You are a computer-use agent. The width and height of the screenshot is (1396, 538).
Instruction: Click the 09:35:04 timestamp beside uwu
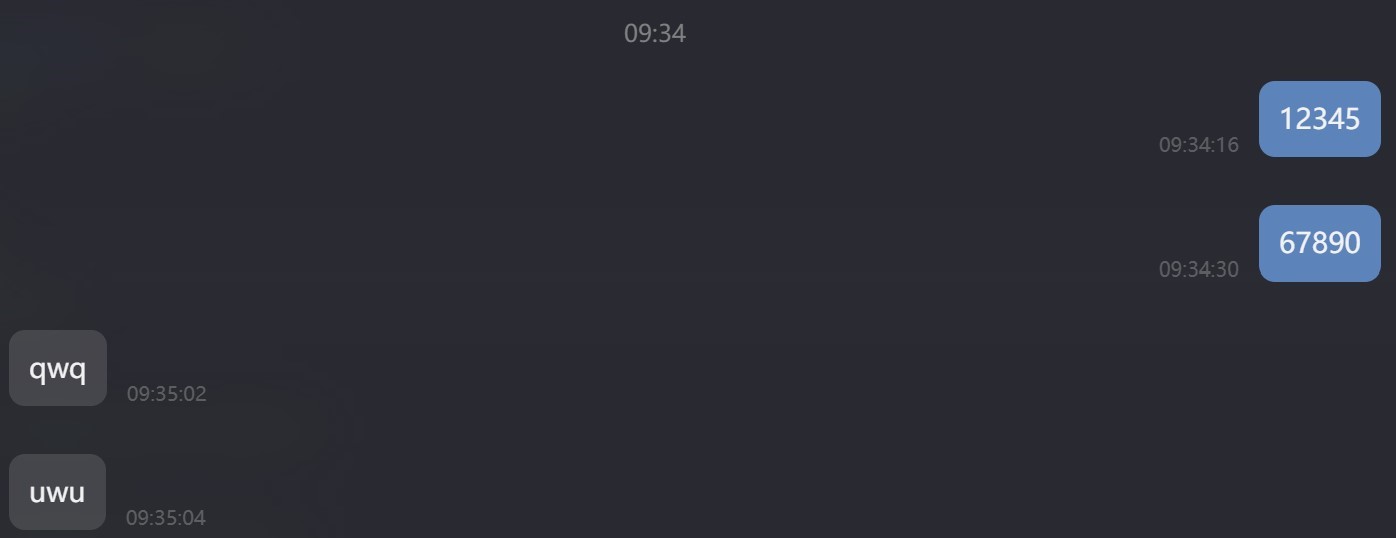[x=166, y=518]
